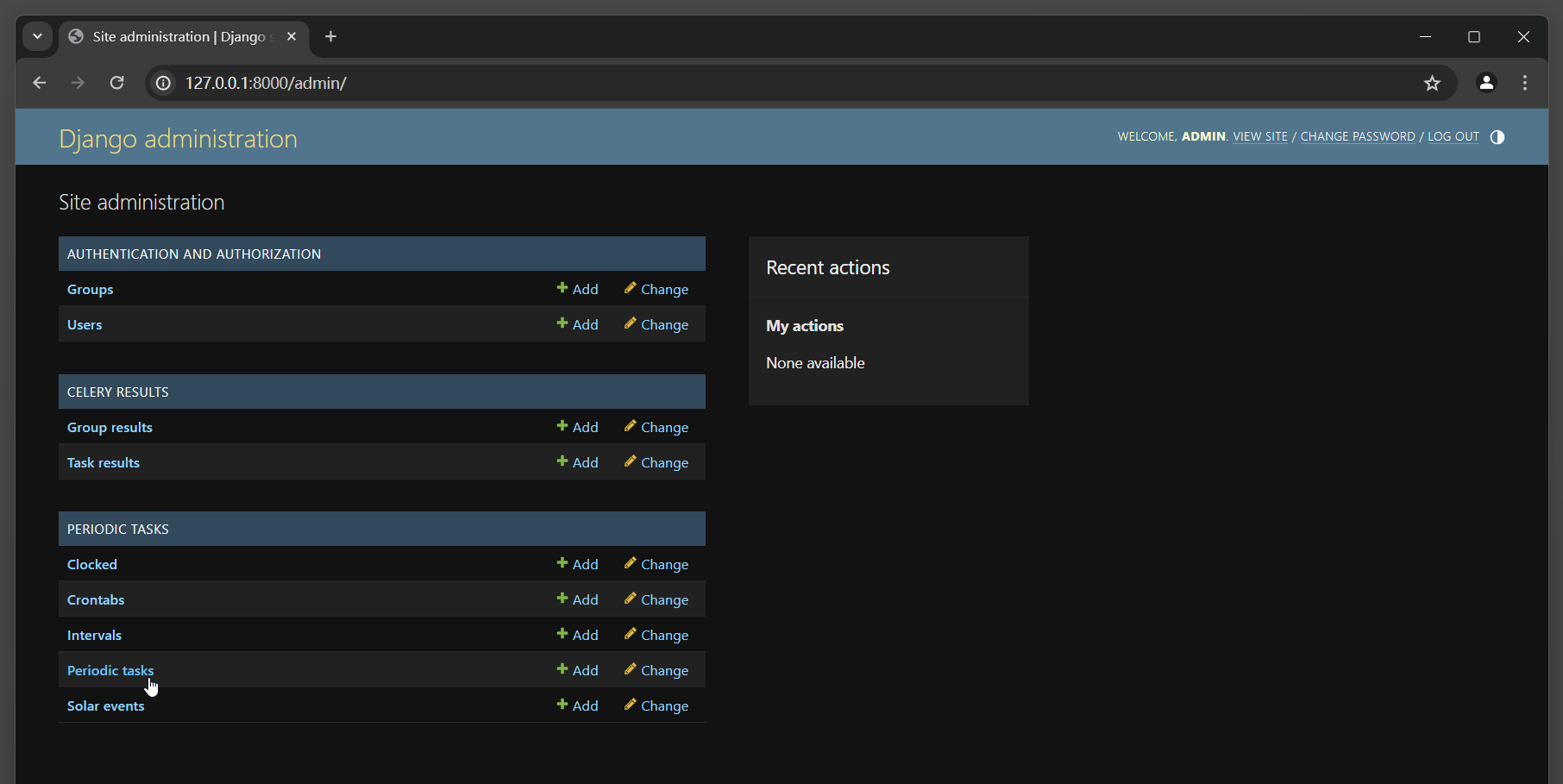The height and width of the screenshot is (784, 1563).
Task: Change Periodic tasks entries
Action: [x=656, y=670]
